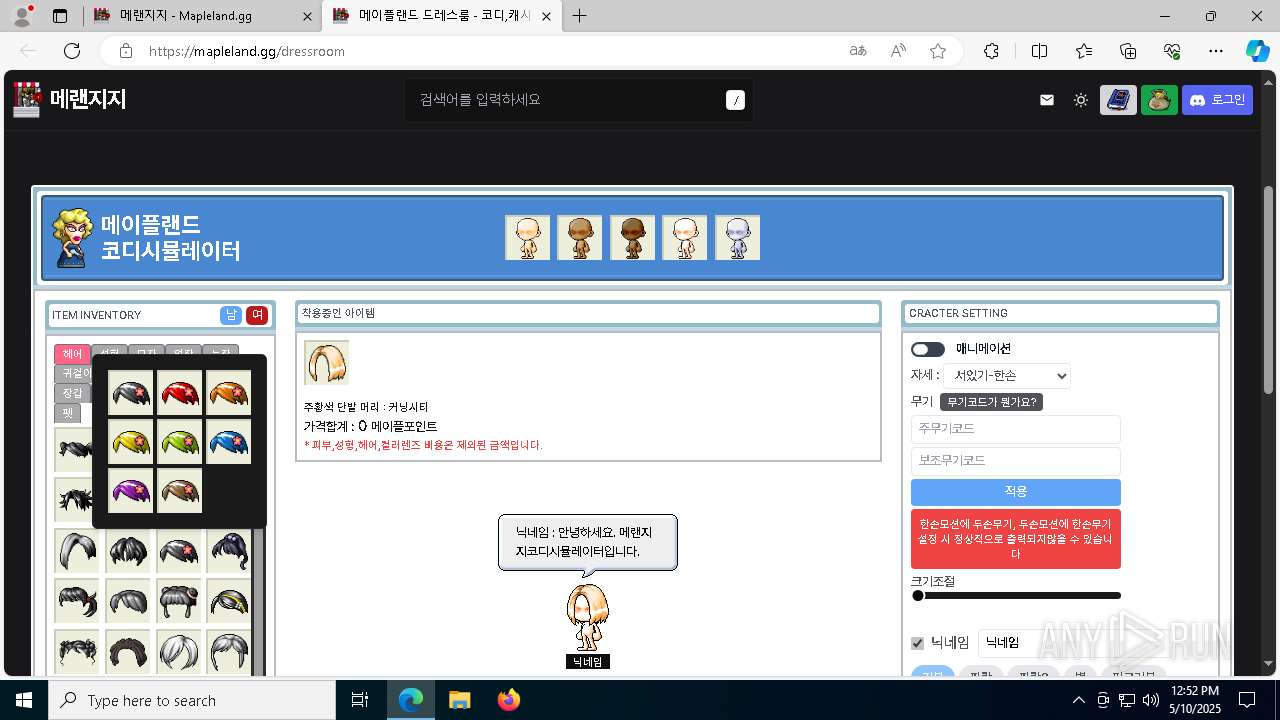
Task: Switch to the 장갑 category tab
Action: click(x=72, y=393)
